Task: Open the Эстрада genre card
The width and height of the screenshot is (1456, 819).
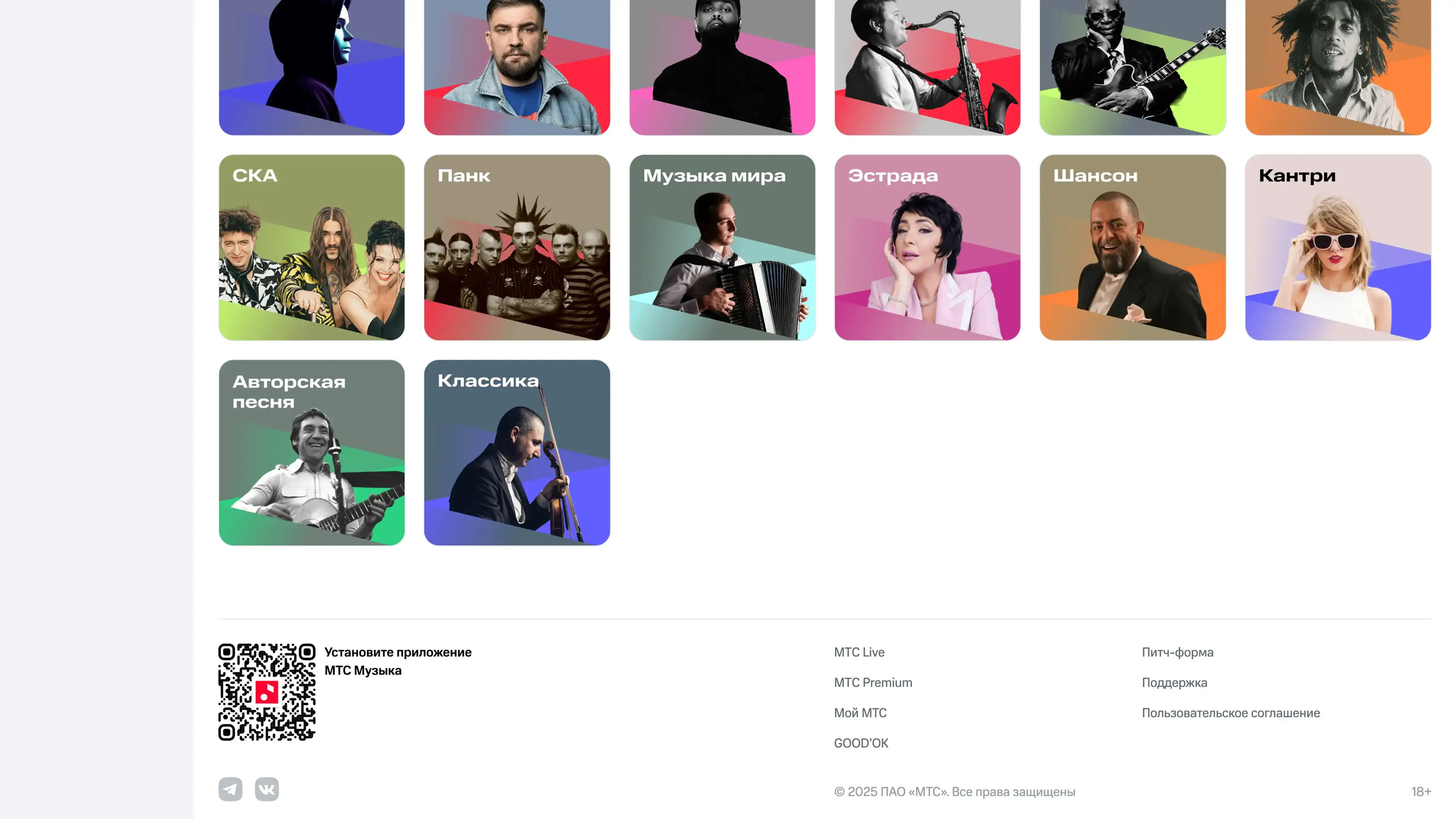Action: pos(927,248)
